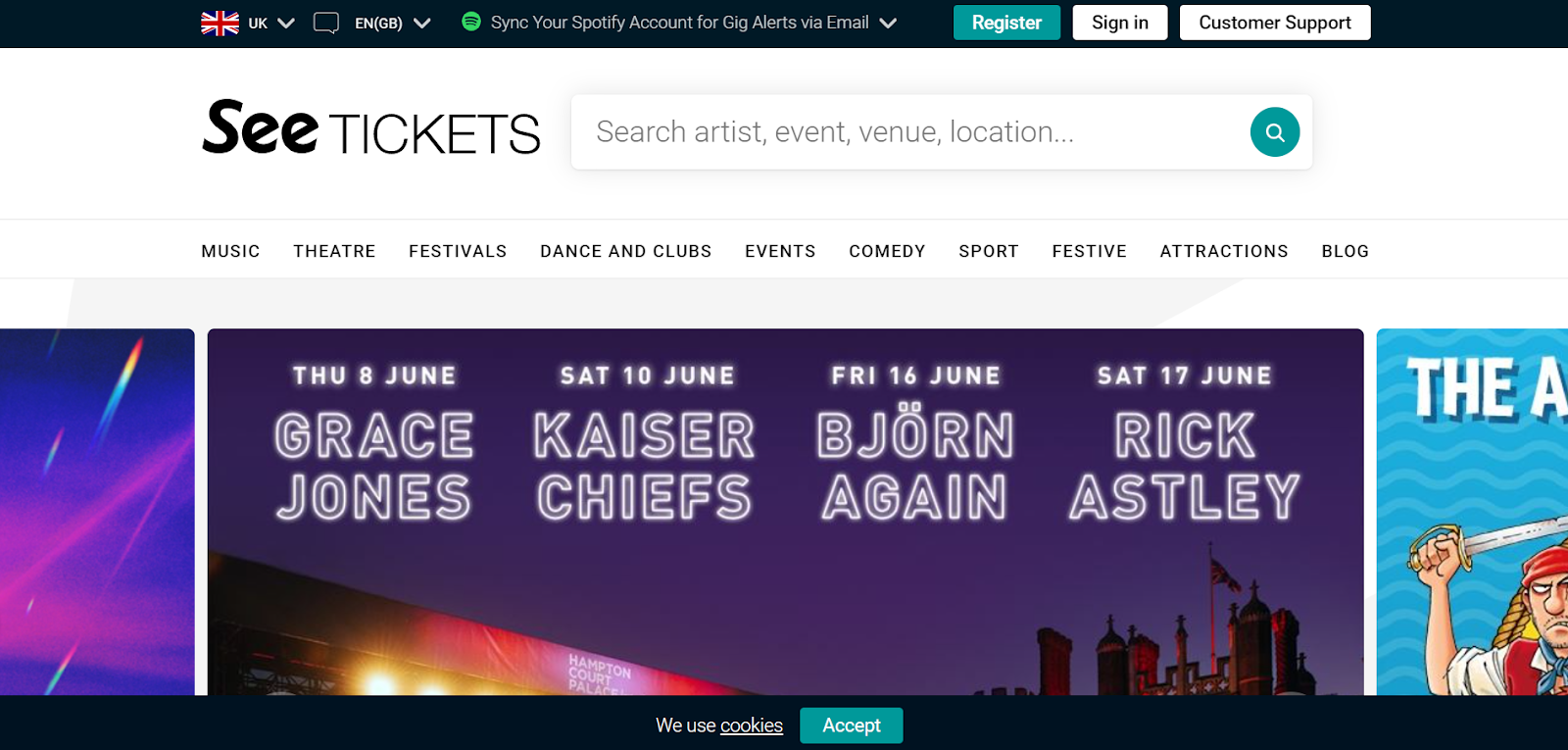Go to the Festivals menu item
1568x750 pixels.
pos(458,251)
